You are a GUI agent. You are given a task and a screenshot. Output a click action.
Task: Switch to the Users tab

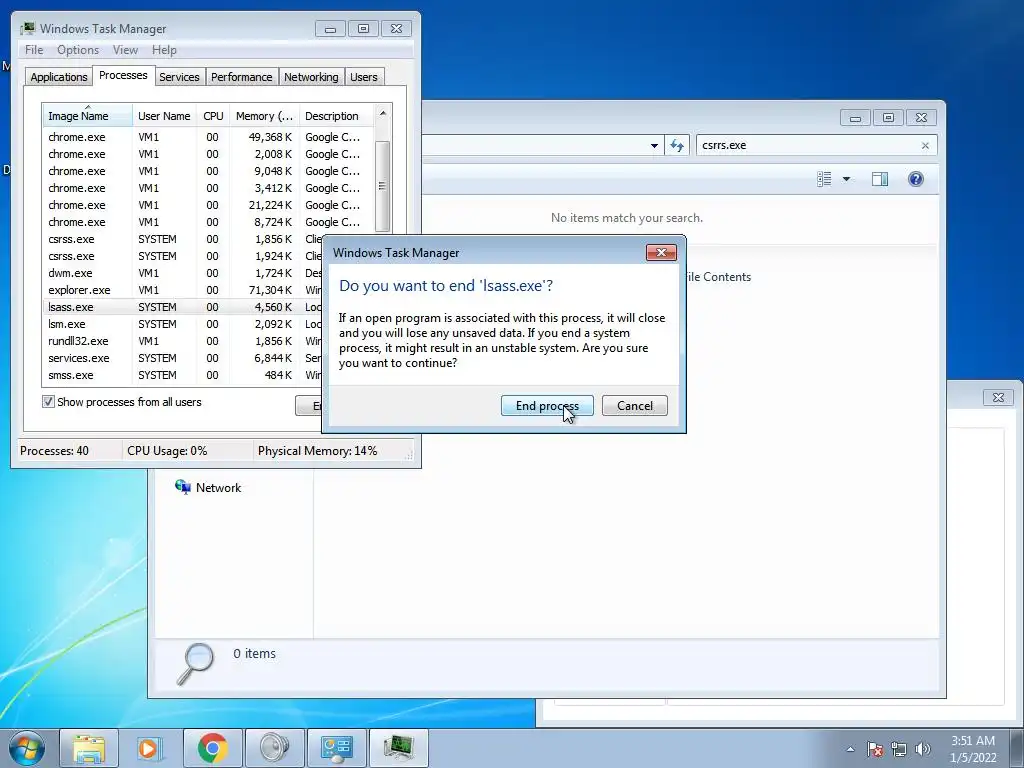tap(363, 77)
